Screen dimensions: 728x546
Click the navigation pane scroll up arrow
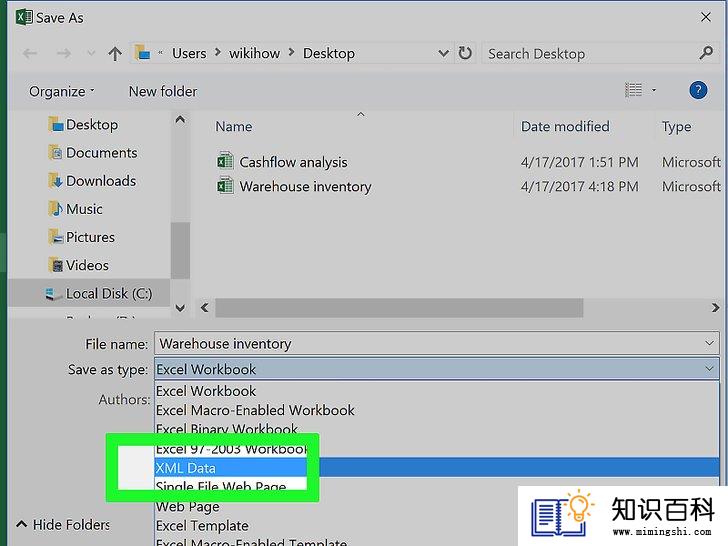(x=180, y=120)
